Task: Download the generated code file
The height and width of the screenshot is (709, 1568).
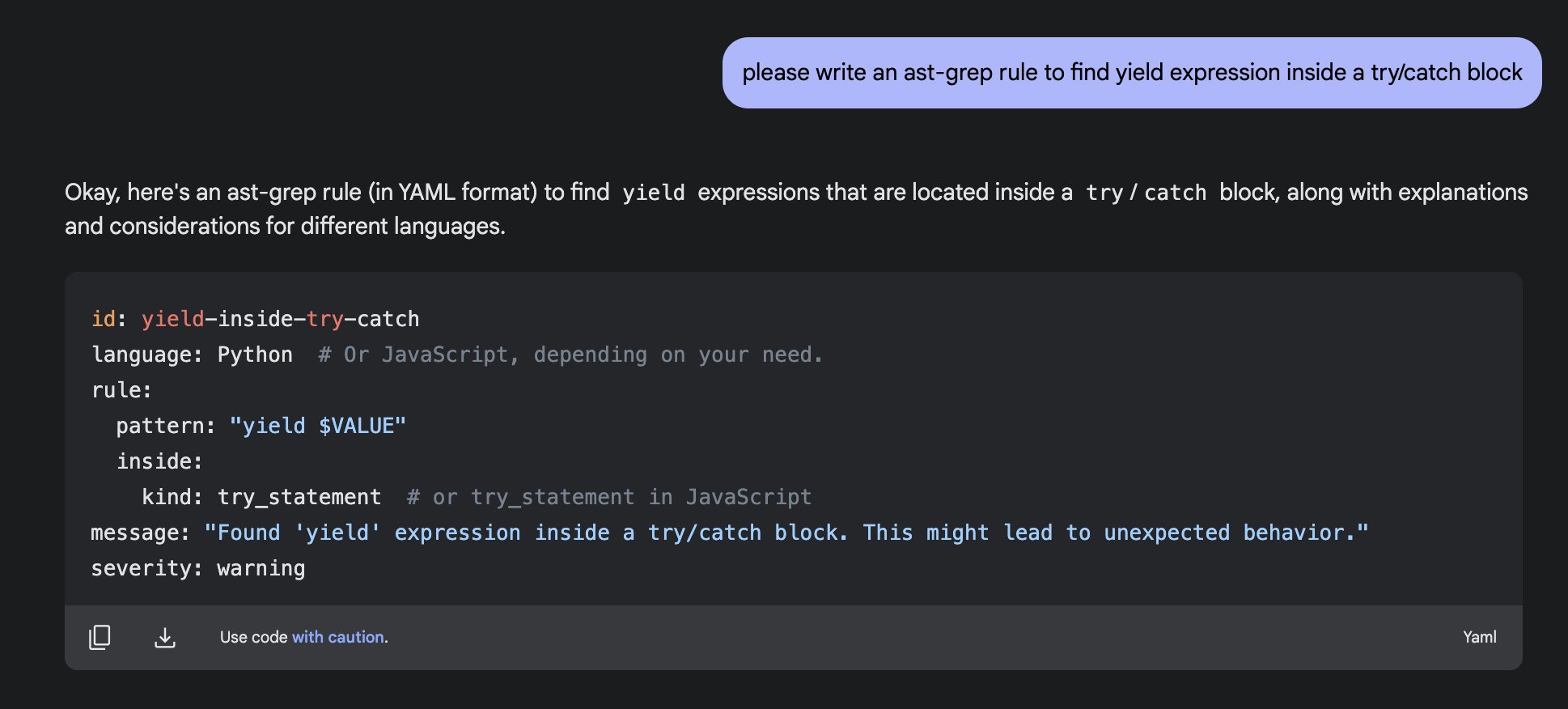Action: [x=165, y=637]
